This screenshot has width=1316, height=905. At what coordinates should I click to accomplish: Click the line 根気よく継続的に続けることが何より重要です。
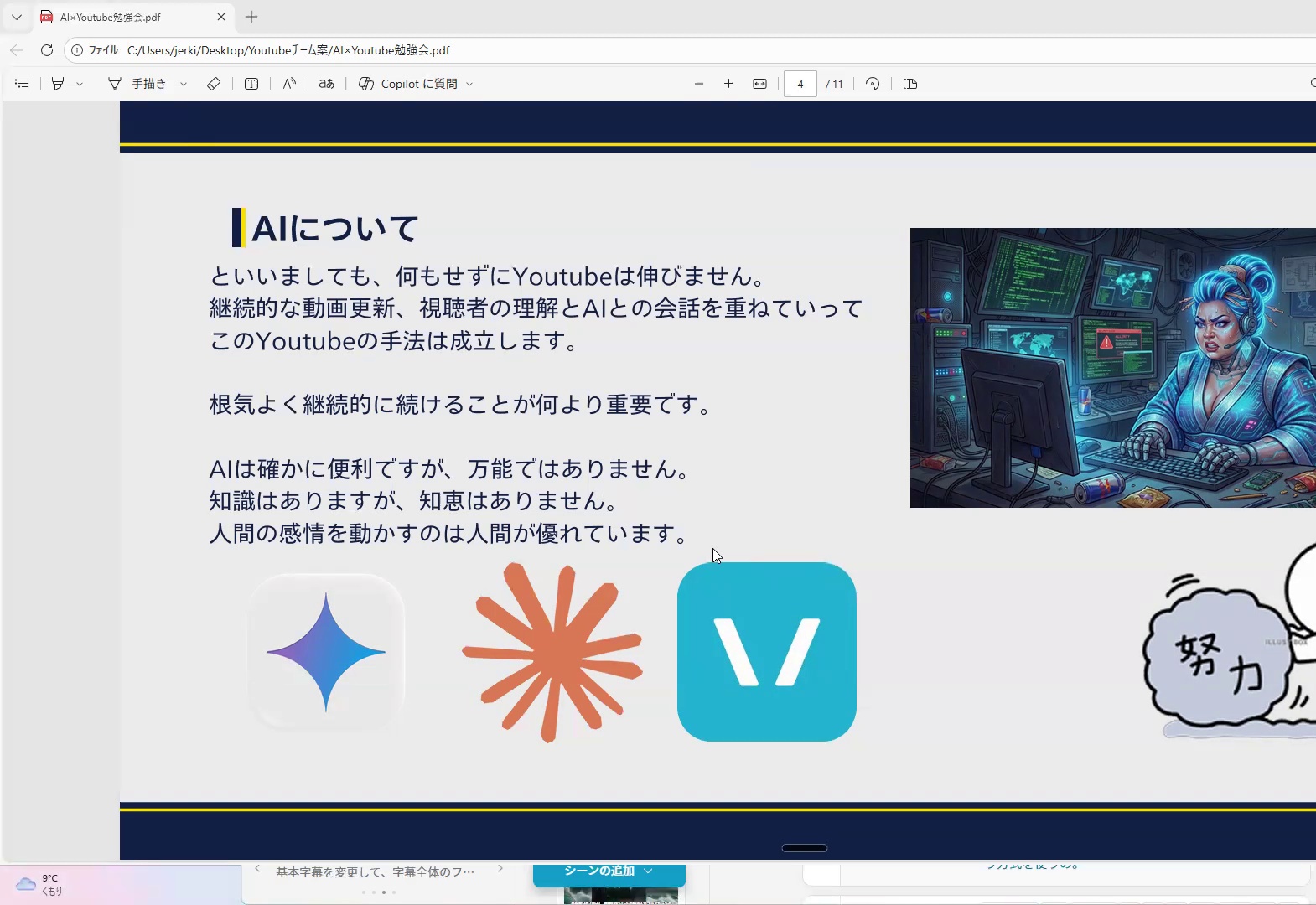[x=461, y=405]
